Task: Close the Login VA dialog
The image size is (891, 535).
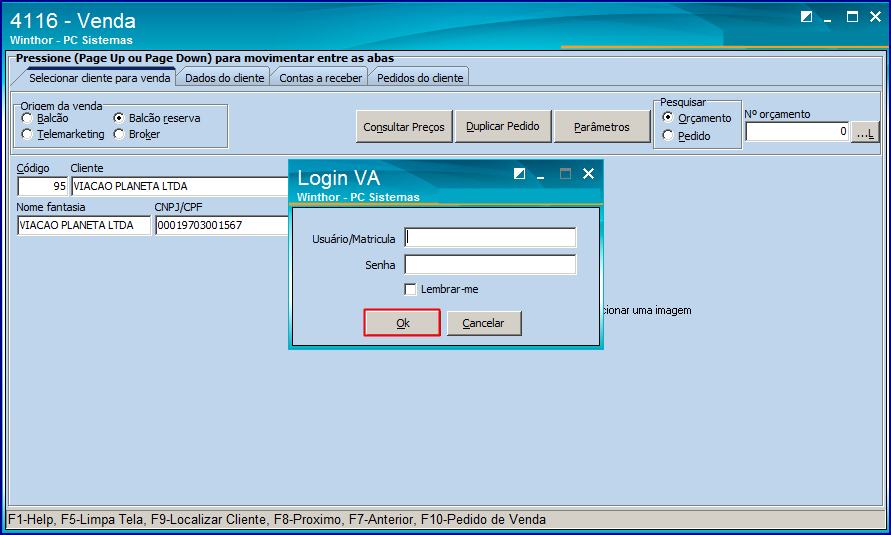Action: (588, 174)
